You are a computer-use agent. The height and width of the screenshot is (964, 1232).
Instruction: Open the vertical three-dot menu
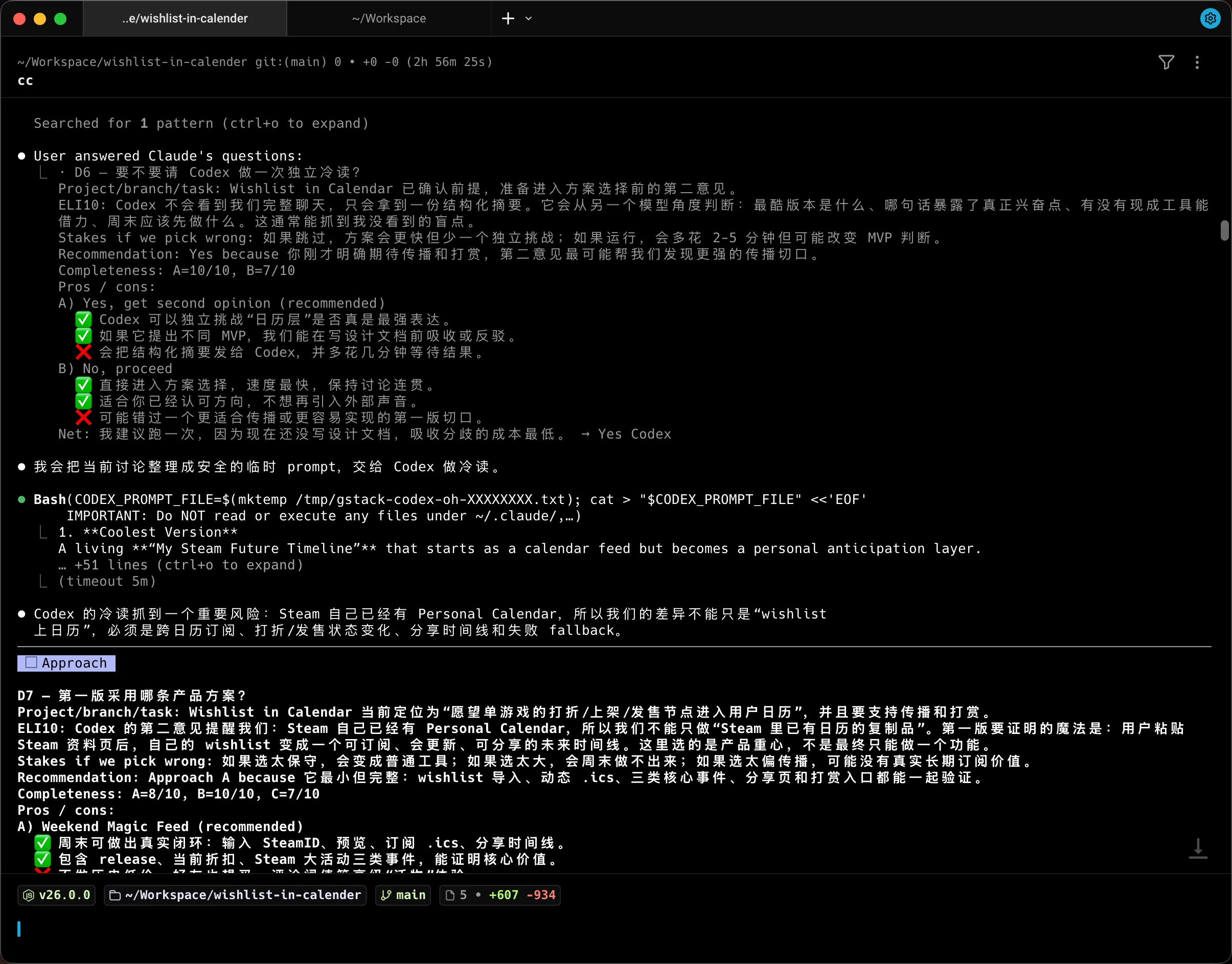[1197, 62]
